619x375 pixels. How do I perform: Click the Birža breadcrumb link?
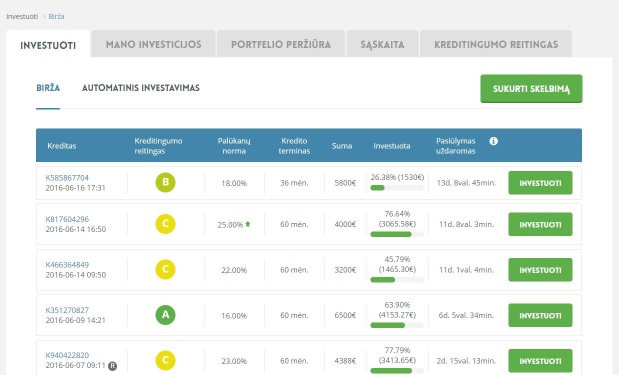pos(56,16)
